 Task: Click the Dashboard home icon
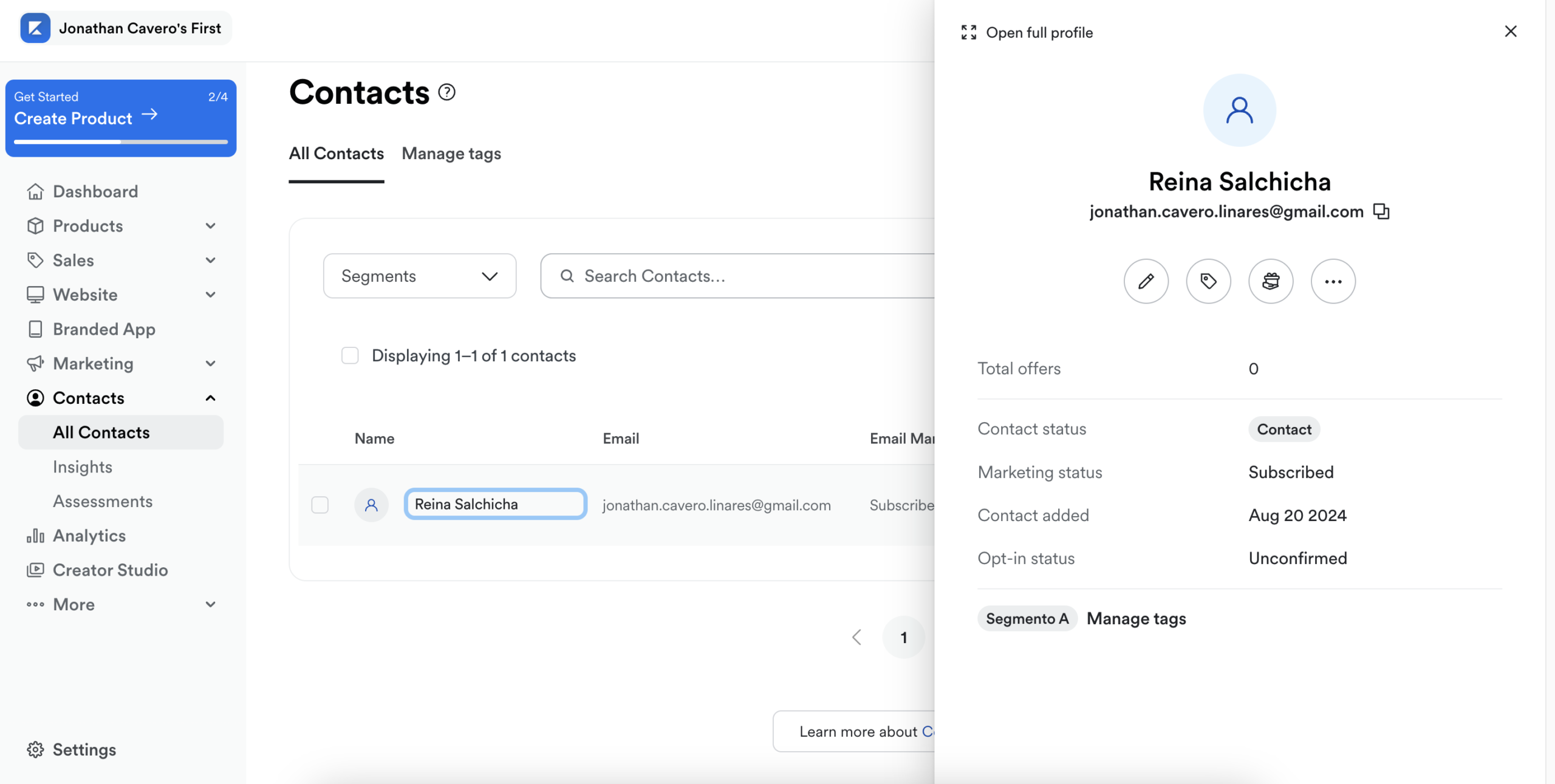pyautogui.click(x=35, y=192)
